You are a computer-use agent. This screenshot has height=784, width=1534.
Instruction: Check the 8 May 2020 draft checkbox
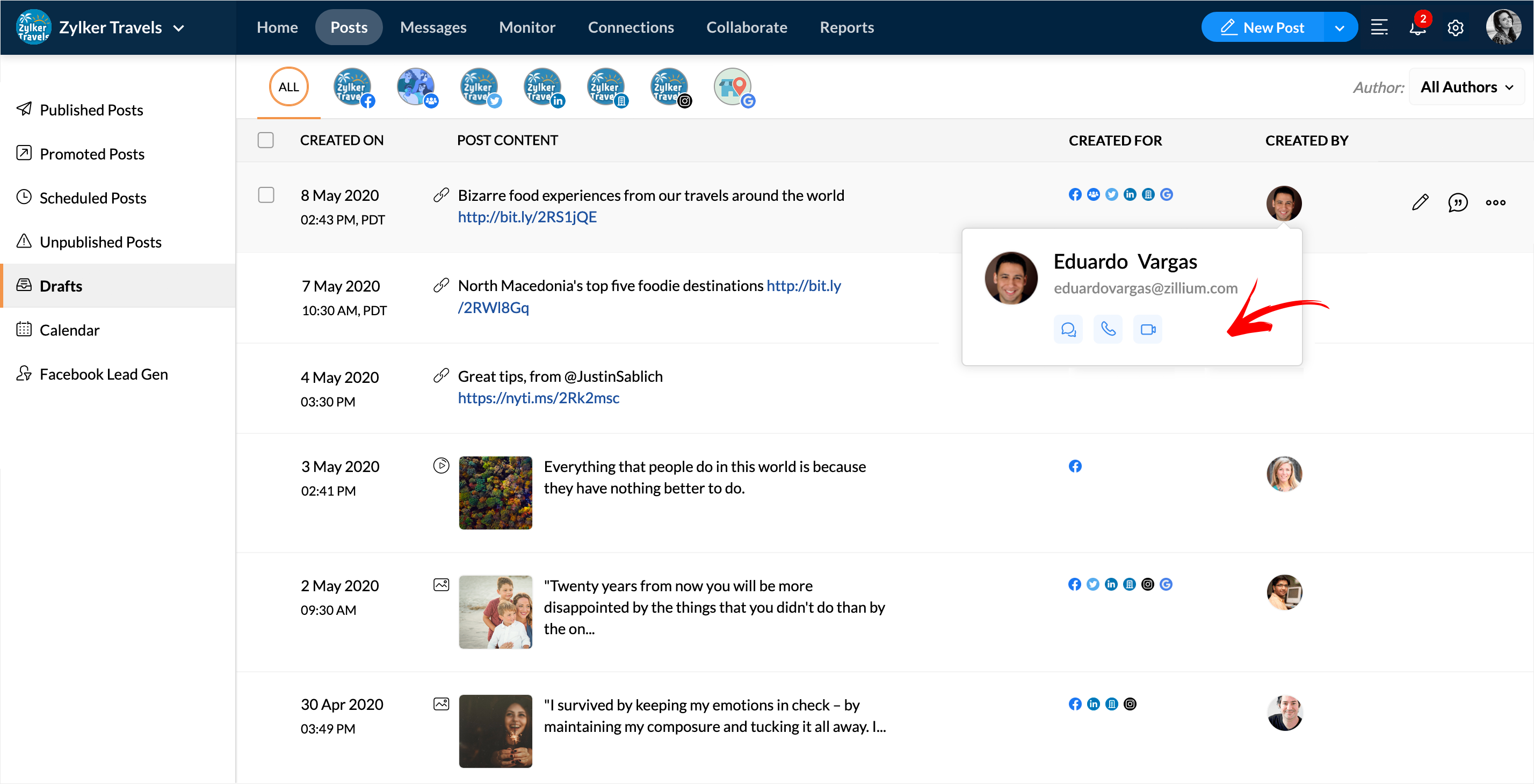(265, 195)
